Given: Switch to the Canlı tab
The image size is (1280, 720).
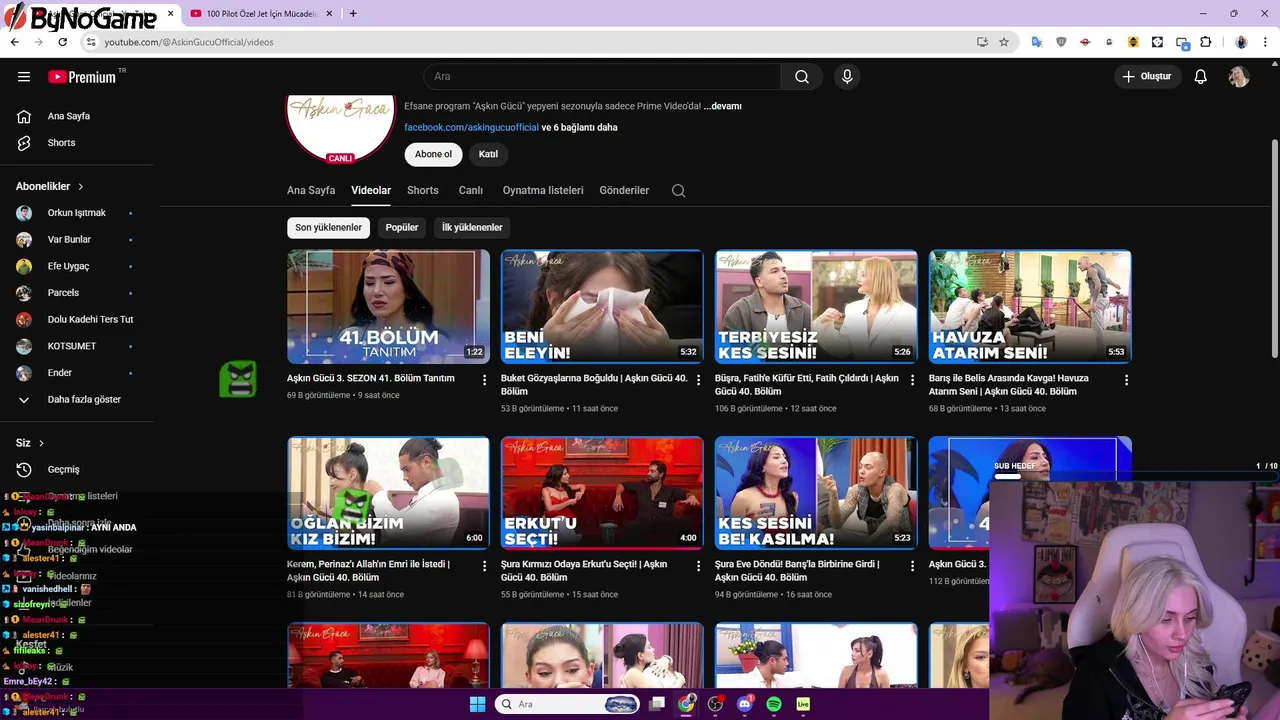Looking at the screenshot, I should tap(471, 191).
